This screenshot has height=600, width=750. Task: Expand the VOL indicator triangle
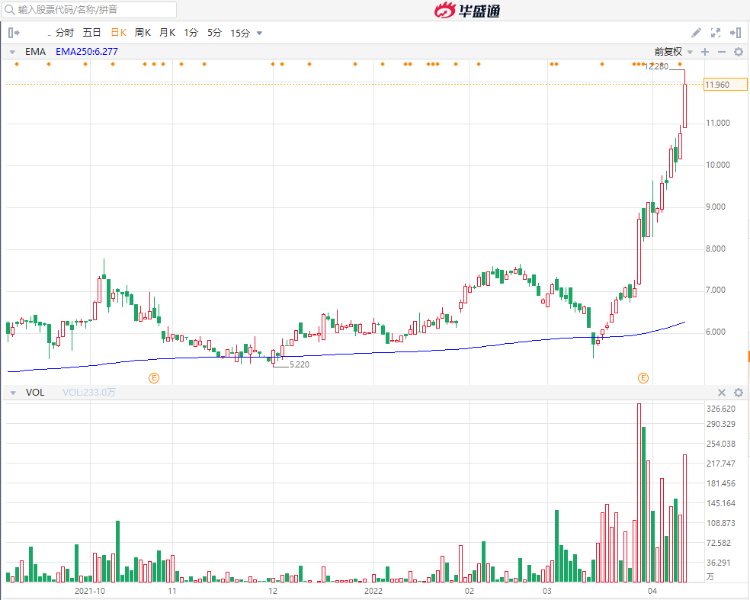click(x=13, y=393)
